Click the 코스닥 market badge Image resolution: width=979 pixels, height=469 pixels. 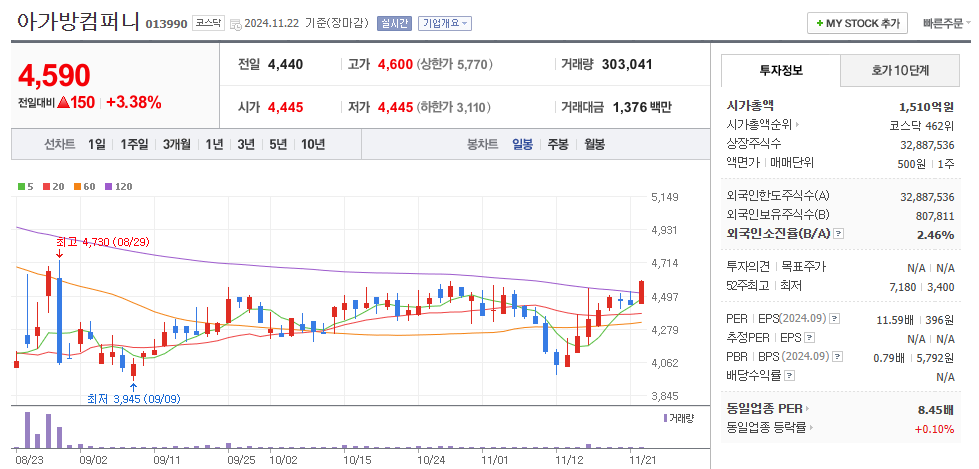[x=207, y=23]
